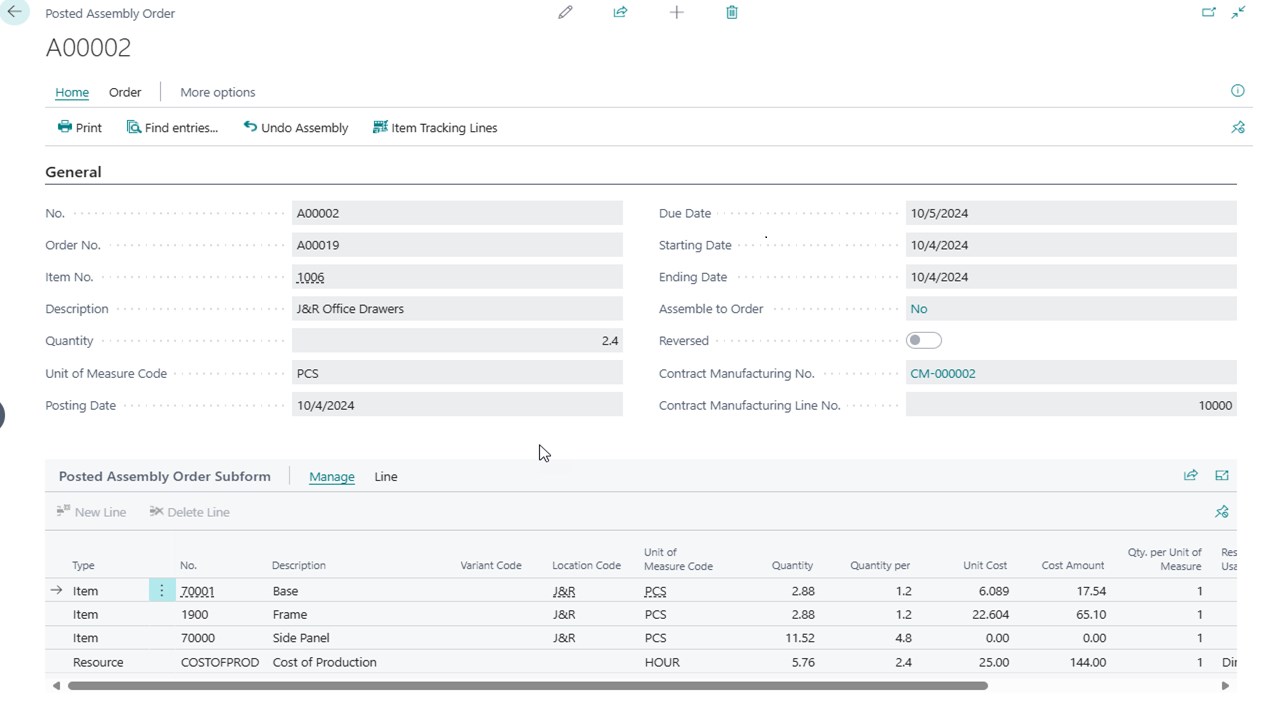Click Find entries button
Screen dimensions: 1280x720
click(172, 128)
